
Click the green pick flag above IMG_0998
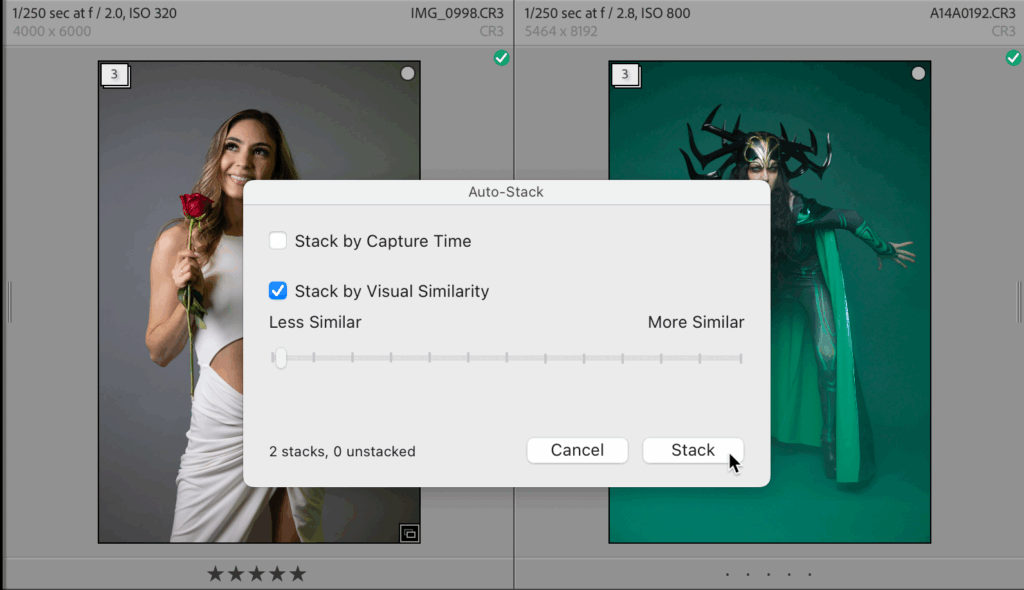[x=501, y=58]
